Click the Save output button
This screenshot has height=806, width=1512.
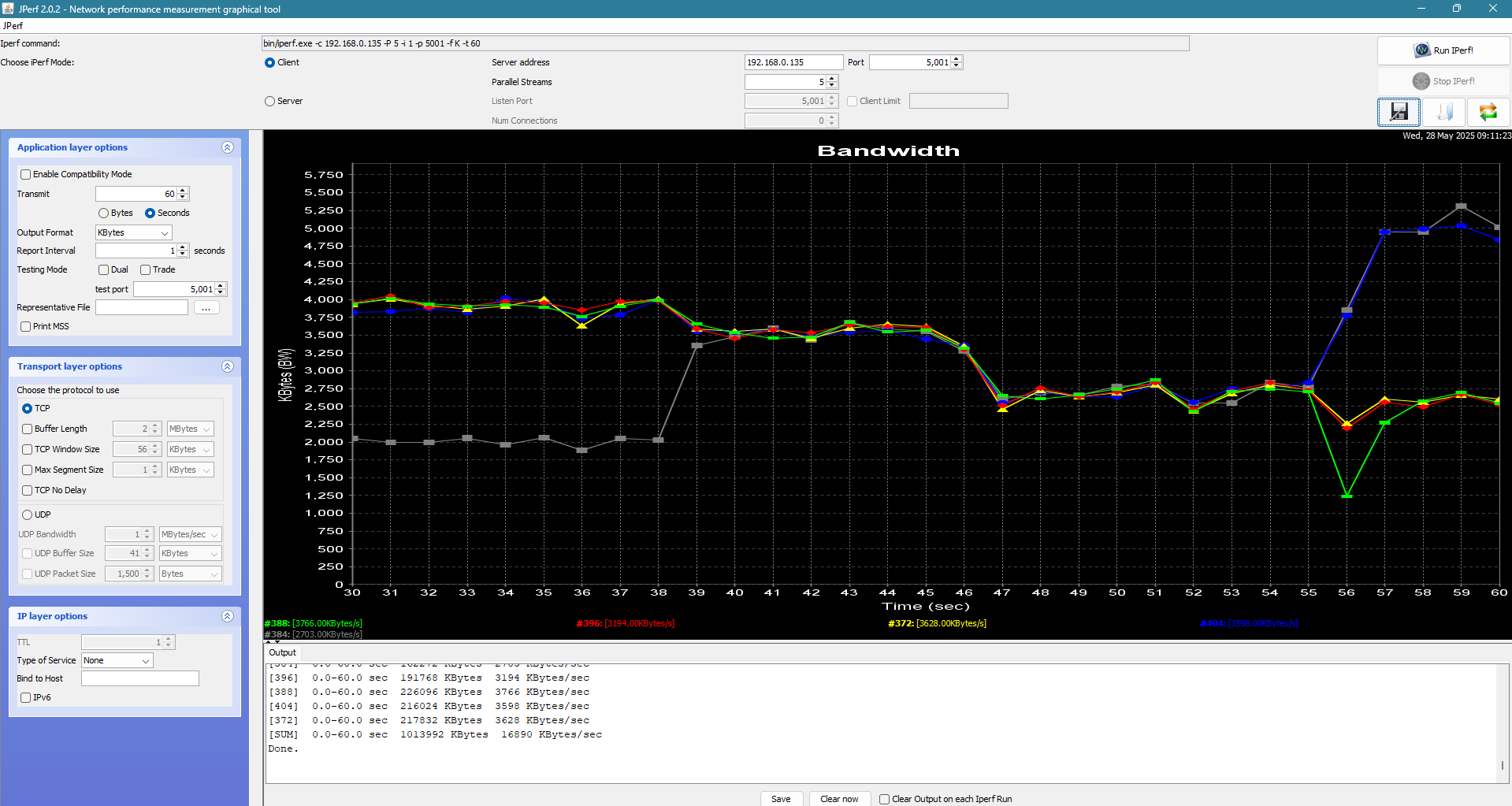point(781,799)
